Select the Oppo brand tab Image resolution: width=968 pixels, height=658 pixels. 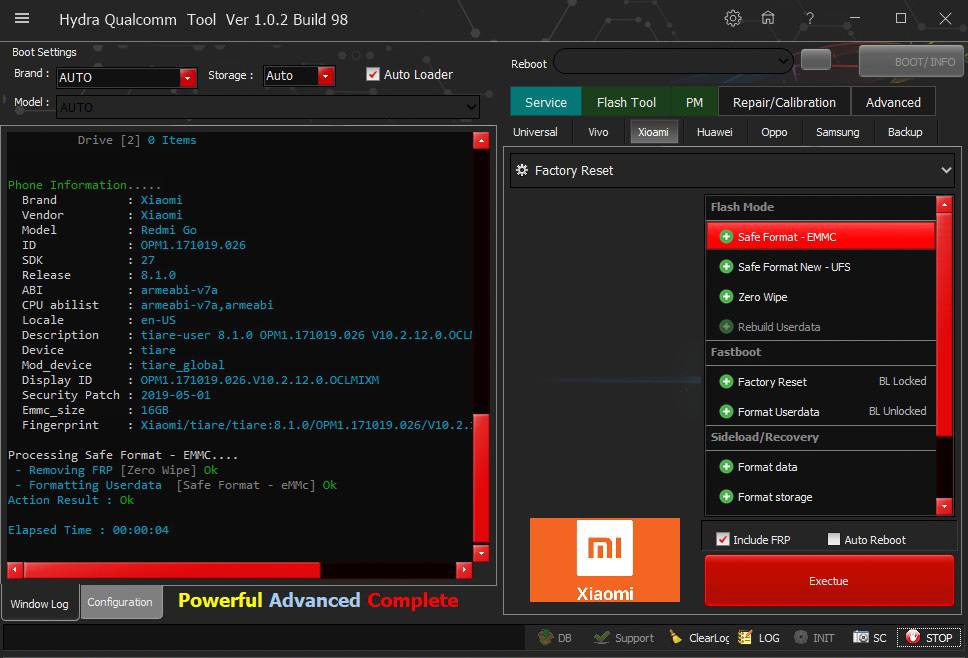(x=774, y=132)
